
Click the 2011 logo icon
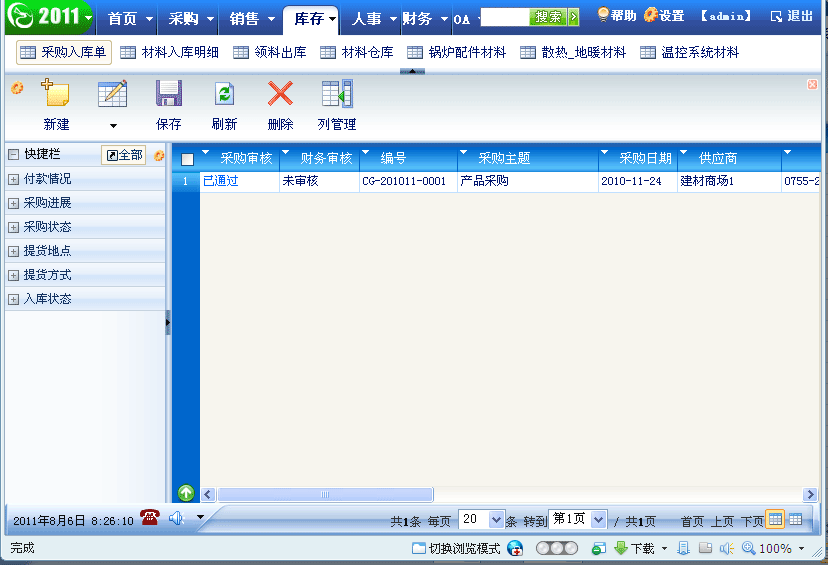20,17
